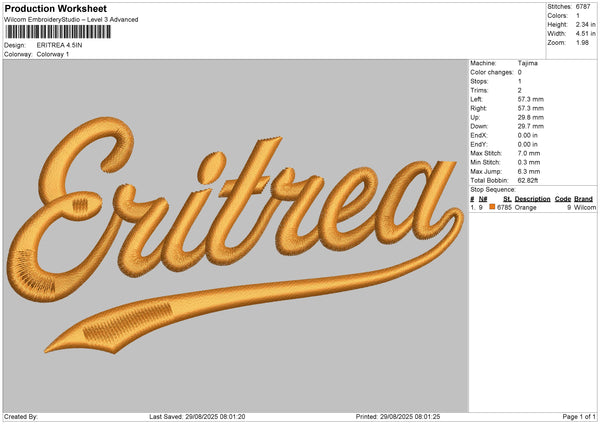The width and height of the screenshot is (600, 424).
Task: Select the Down value 29.7 mm
Action: pos(531,126)
